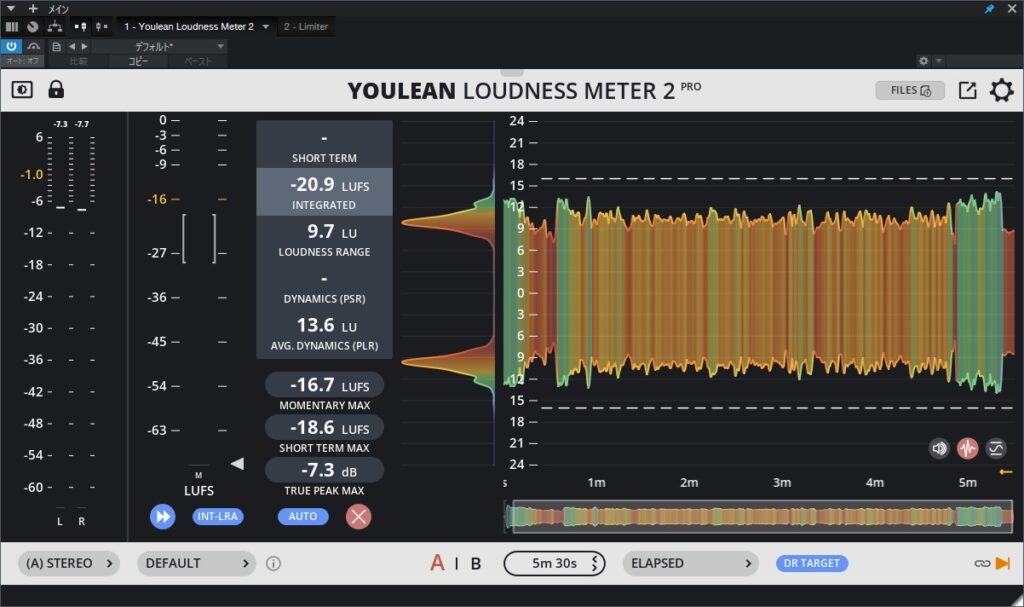
Task: Open the plugin selector dropdown arrow
Action: pos(266,27)
